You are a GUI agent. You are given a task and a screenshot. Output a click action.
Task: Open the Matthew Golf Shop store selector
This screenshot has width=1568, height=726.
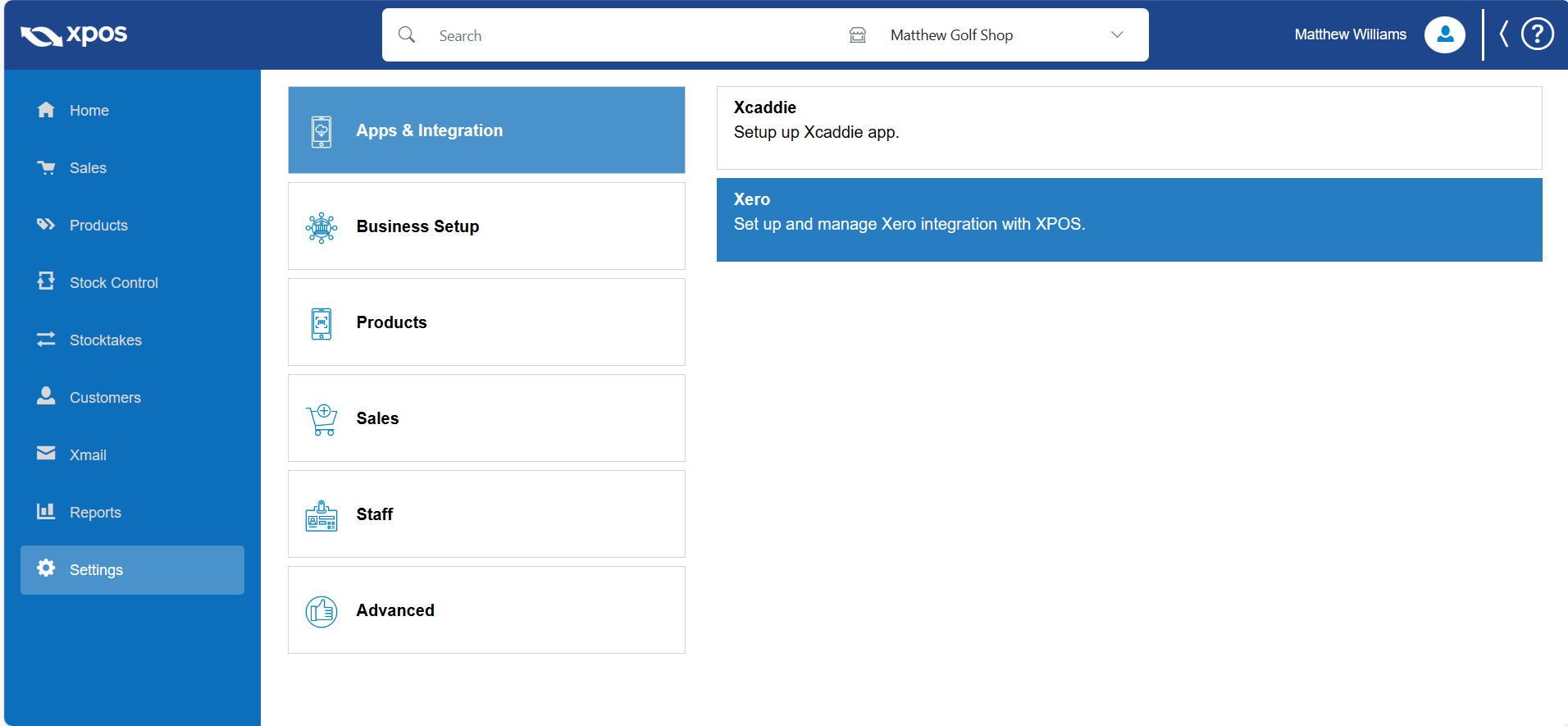988,34
